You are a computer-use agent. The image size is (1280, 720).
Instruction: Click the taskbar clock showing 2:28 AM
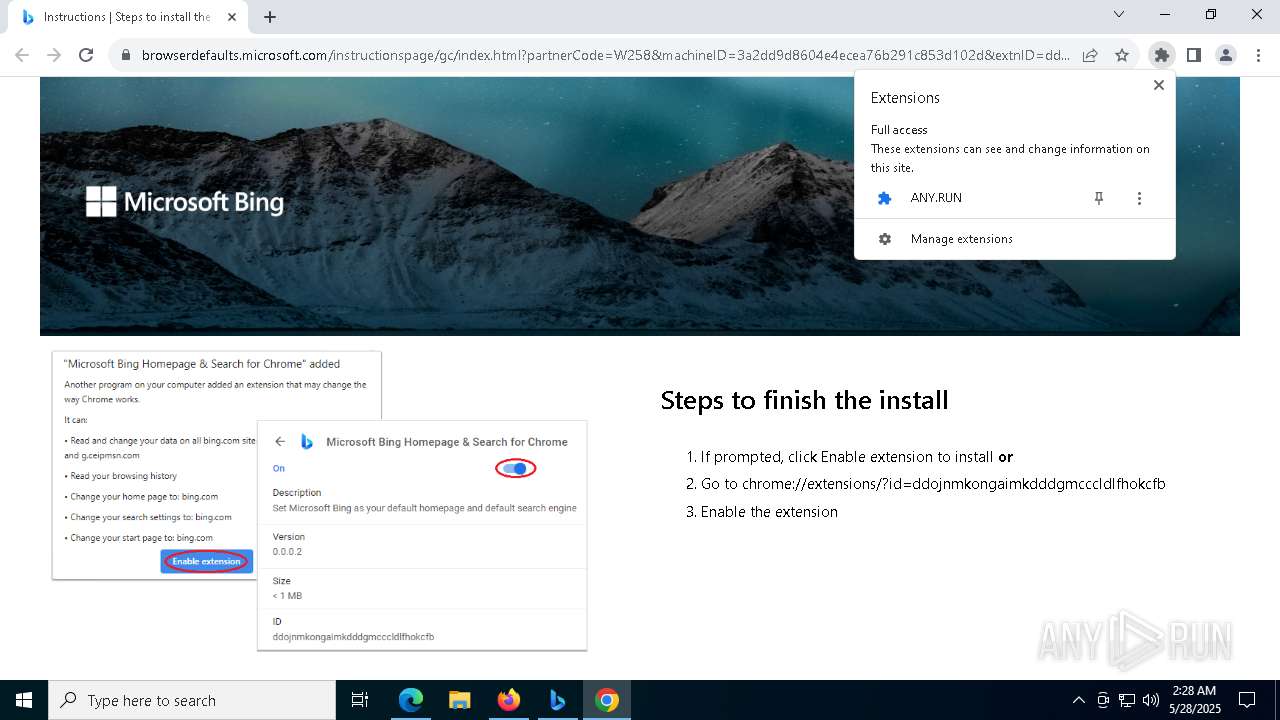coord(1194,700)
